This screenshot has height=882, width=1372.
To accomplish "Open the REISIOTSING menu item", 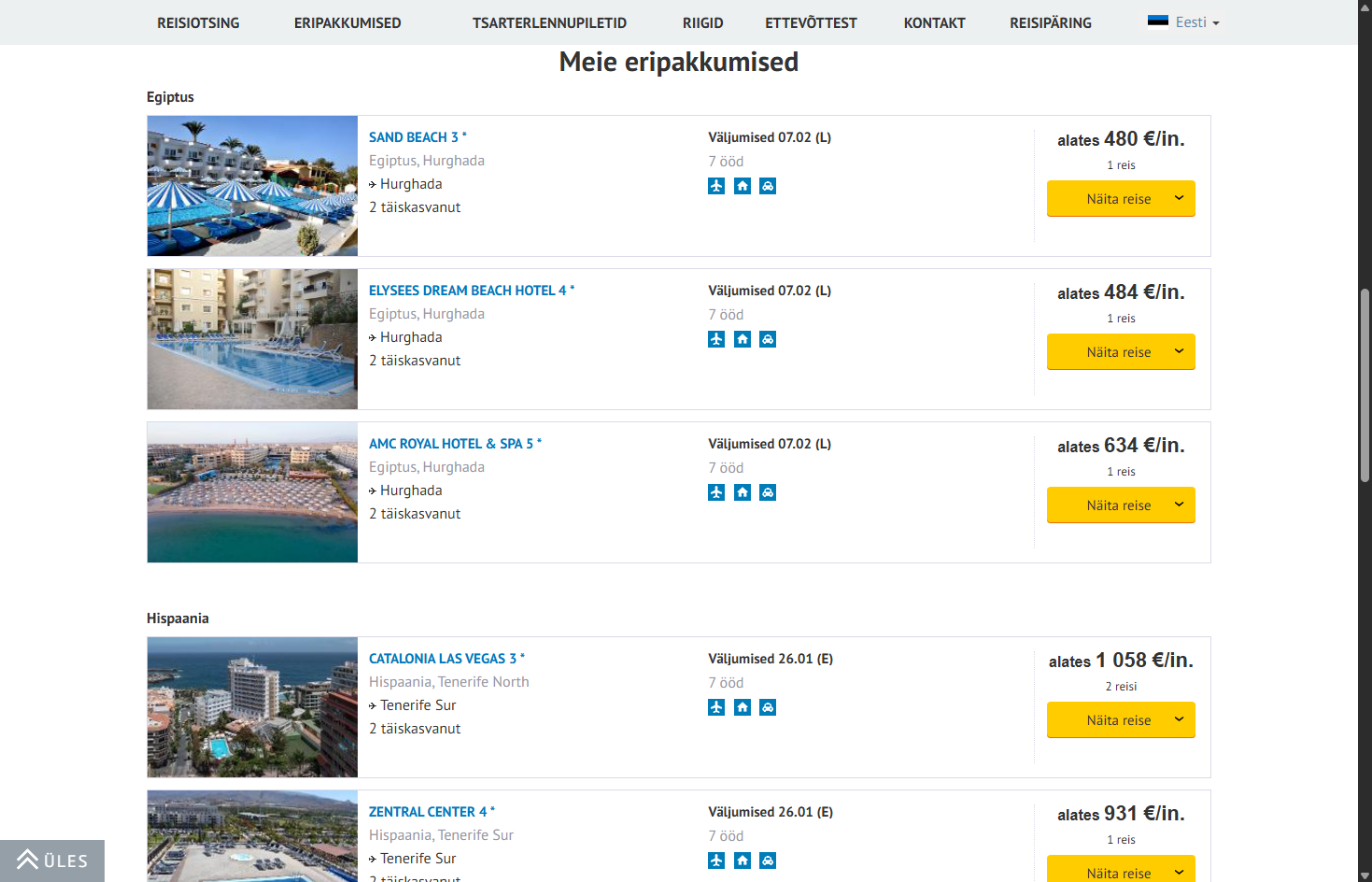I will point(198,22).
